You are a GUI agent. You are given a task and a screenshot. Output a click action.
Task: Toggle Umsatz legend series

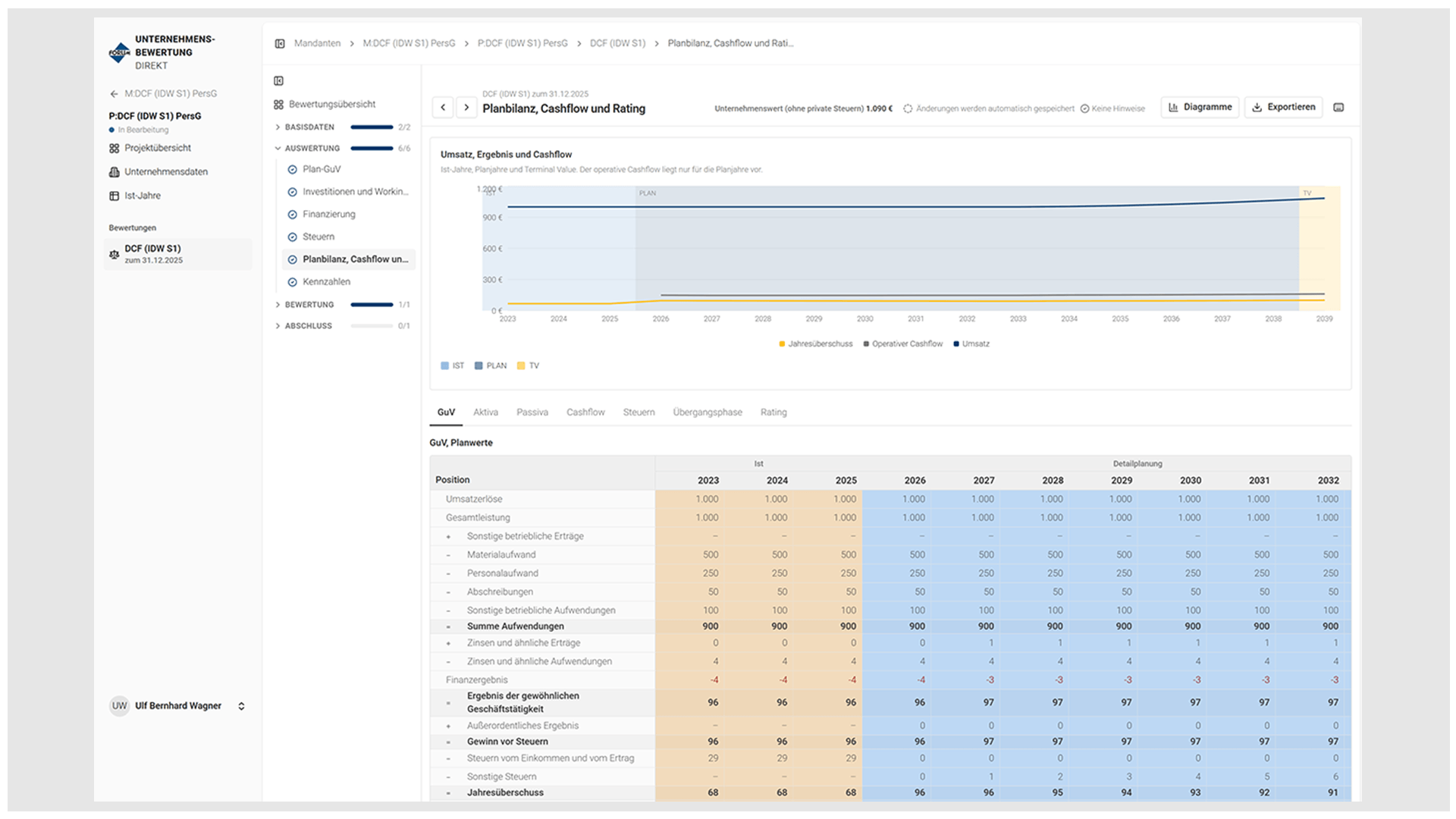(971, 344)
